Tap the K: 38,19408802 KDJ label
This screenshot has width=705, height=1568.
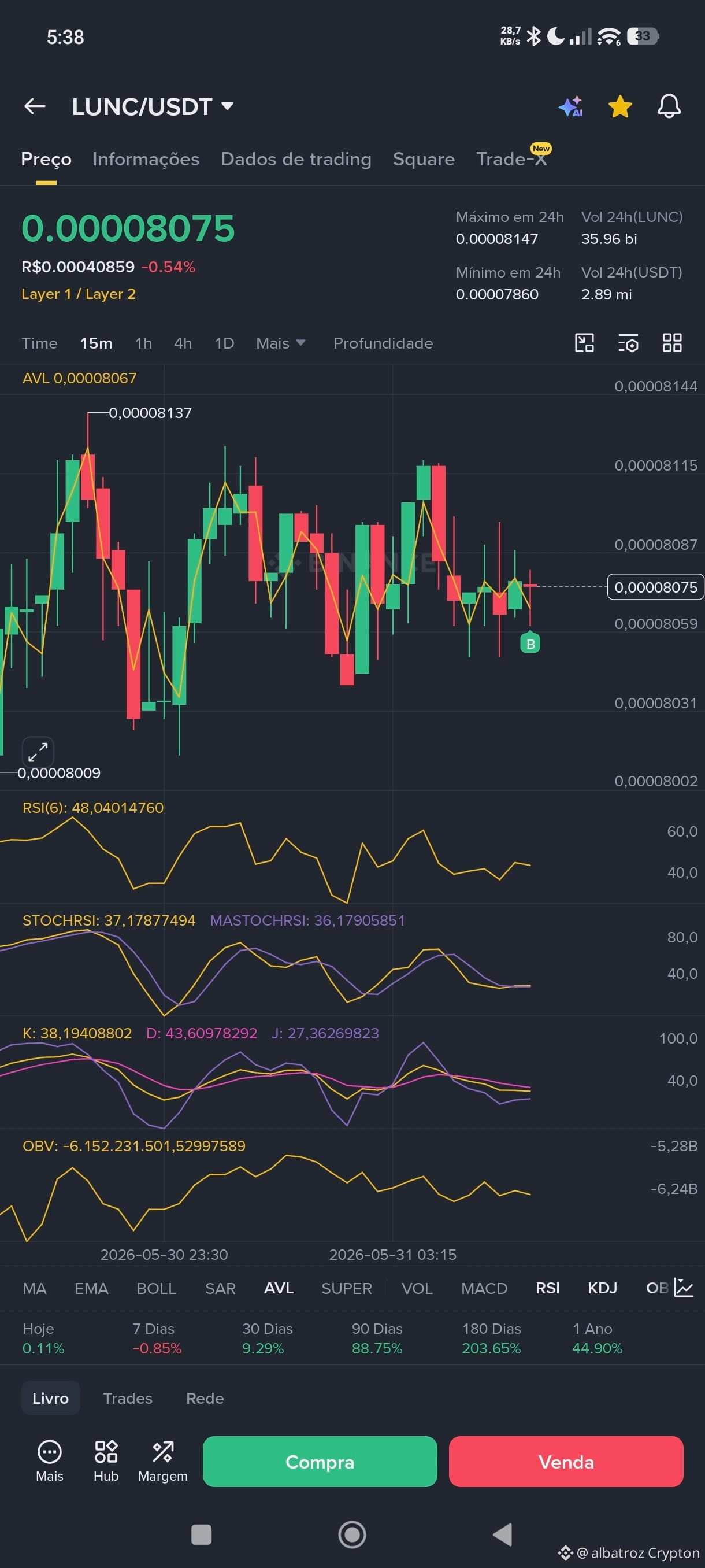click(x=77, y=1033)
